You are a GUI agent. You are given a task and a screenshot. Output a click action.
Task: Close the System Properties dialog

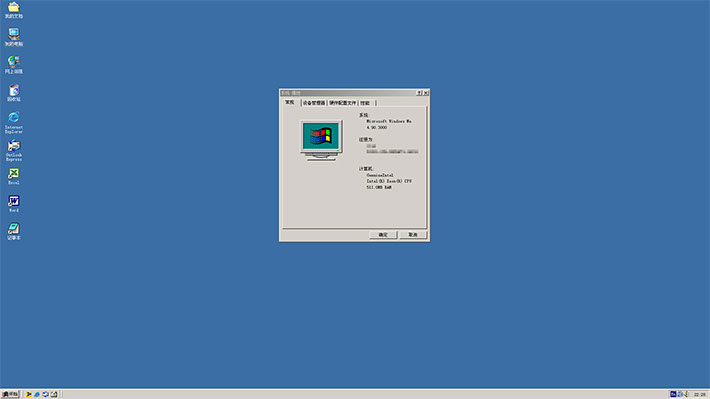426,93
